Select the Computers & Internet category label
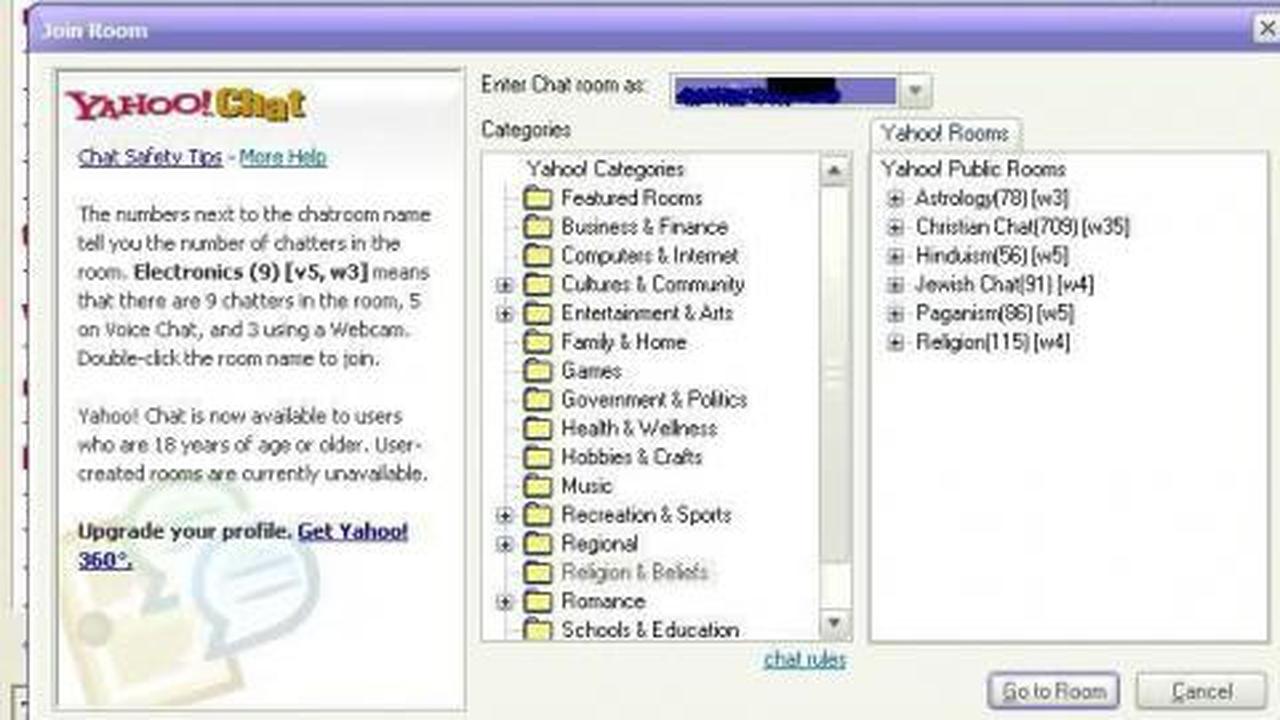Image resolution: width=1280 pixels, height=720 pixels. pyautogui.click(x=650, y=256)
